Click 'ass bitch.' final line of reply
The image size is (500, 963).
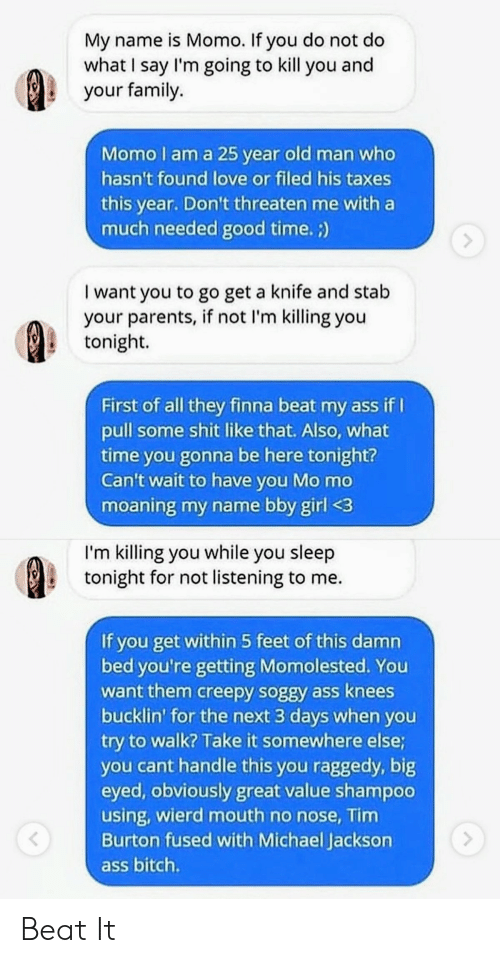[x=141, y=867]
